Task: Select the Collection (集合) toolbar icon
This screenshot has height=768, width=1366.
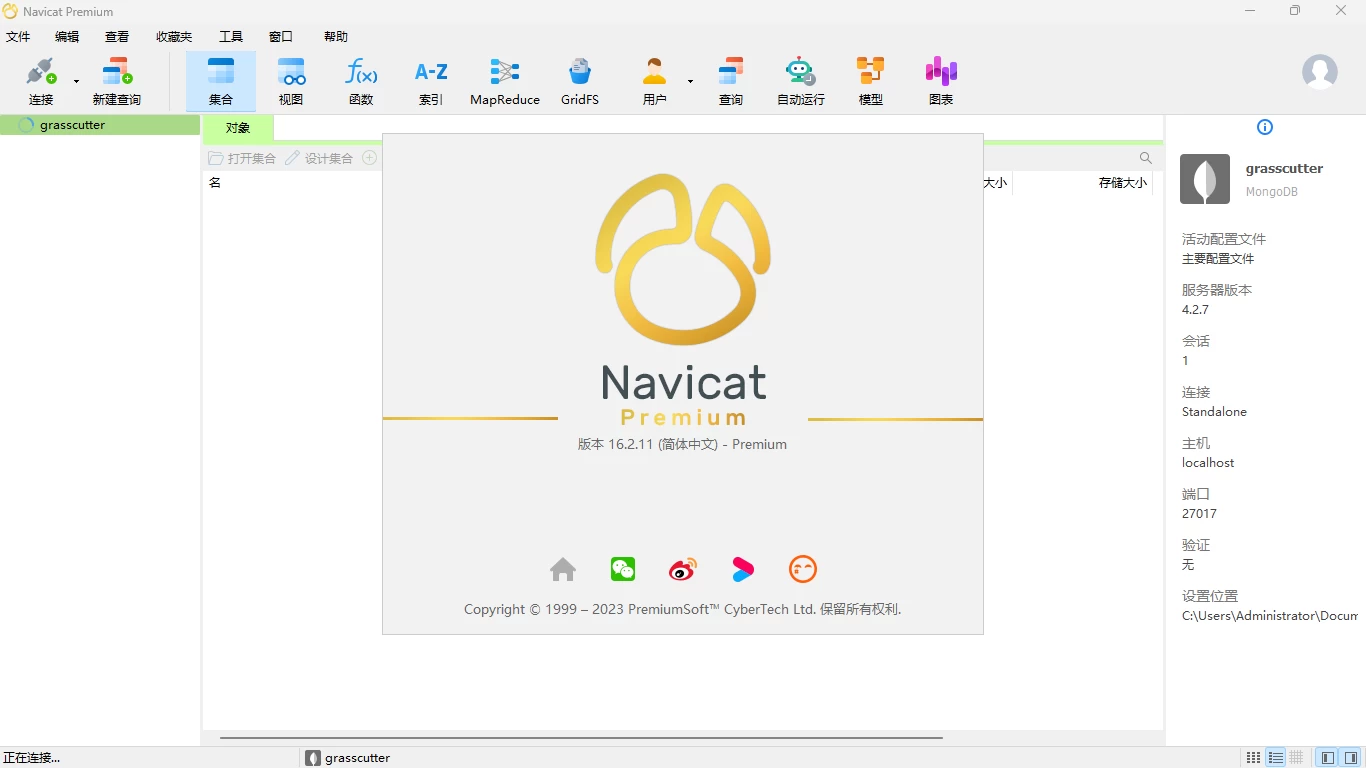Action: 221,81
